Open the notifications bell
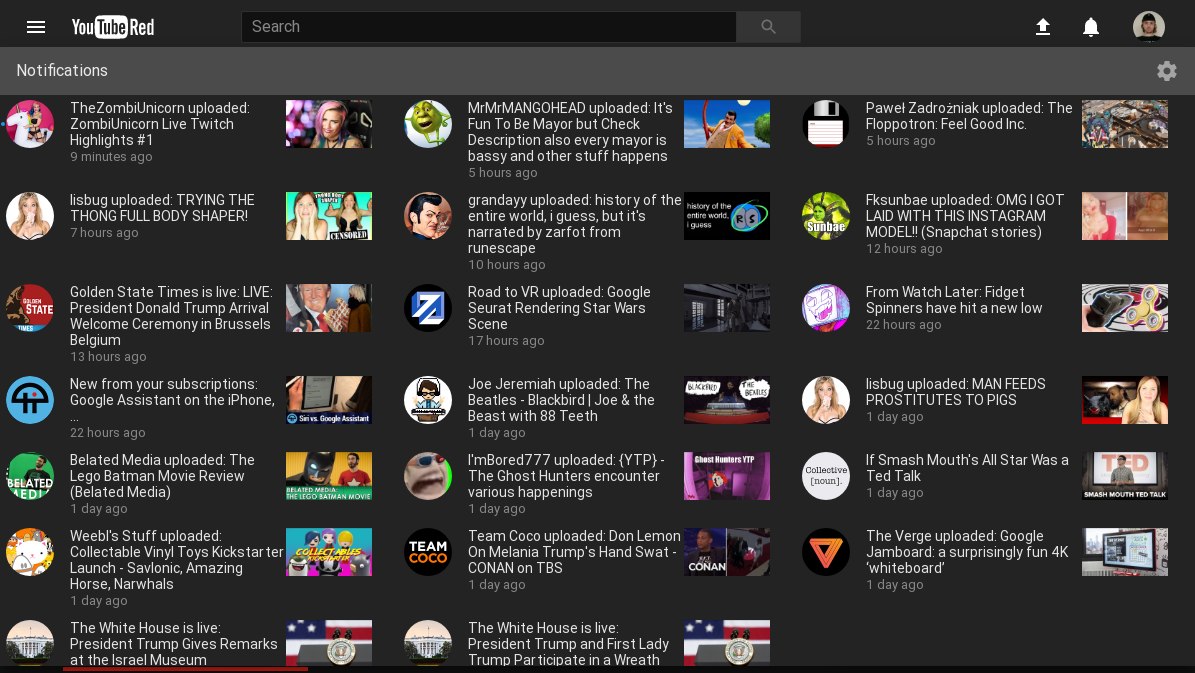The height and width of the screenshot is (673, 1195). tap(1091, 27)
